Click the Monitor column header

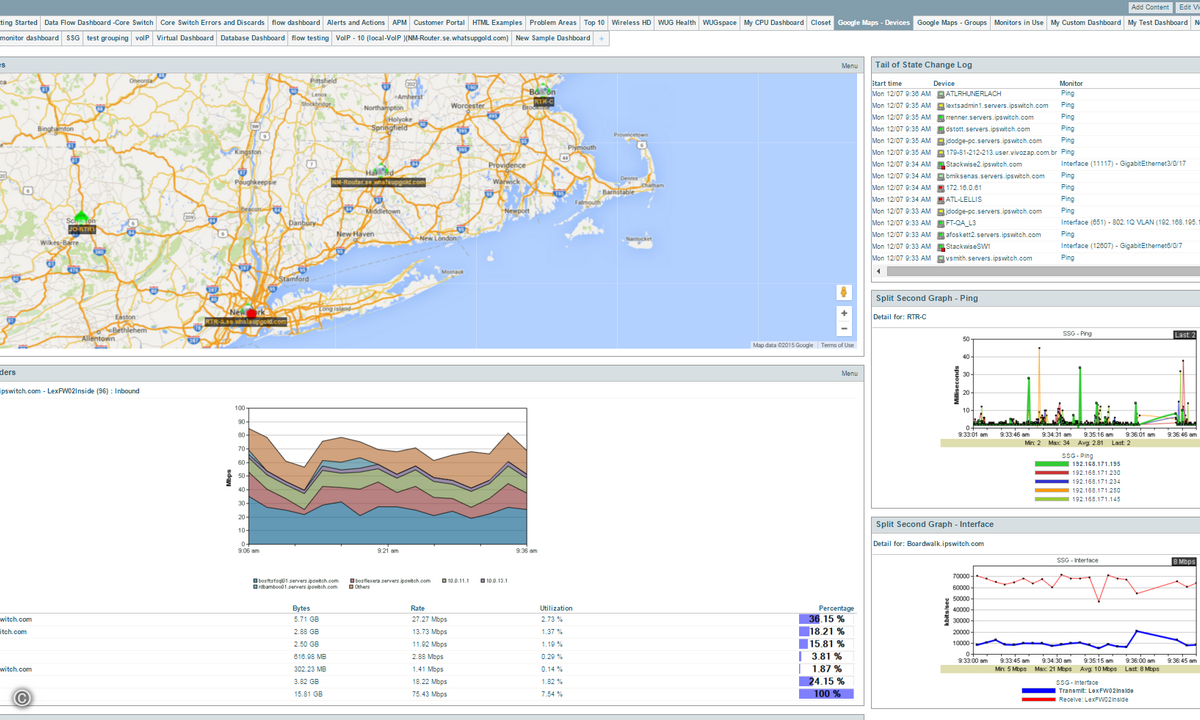click(1071, 83)
